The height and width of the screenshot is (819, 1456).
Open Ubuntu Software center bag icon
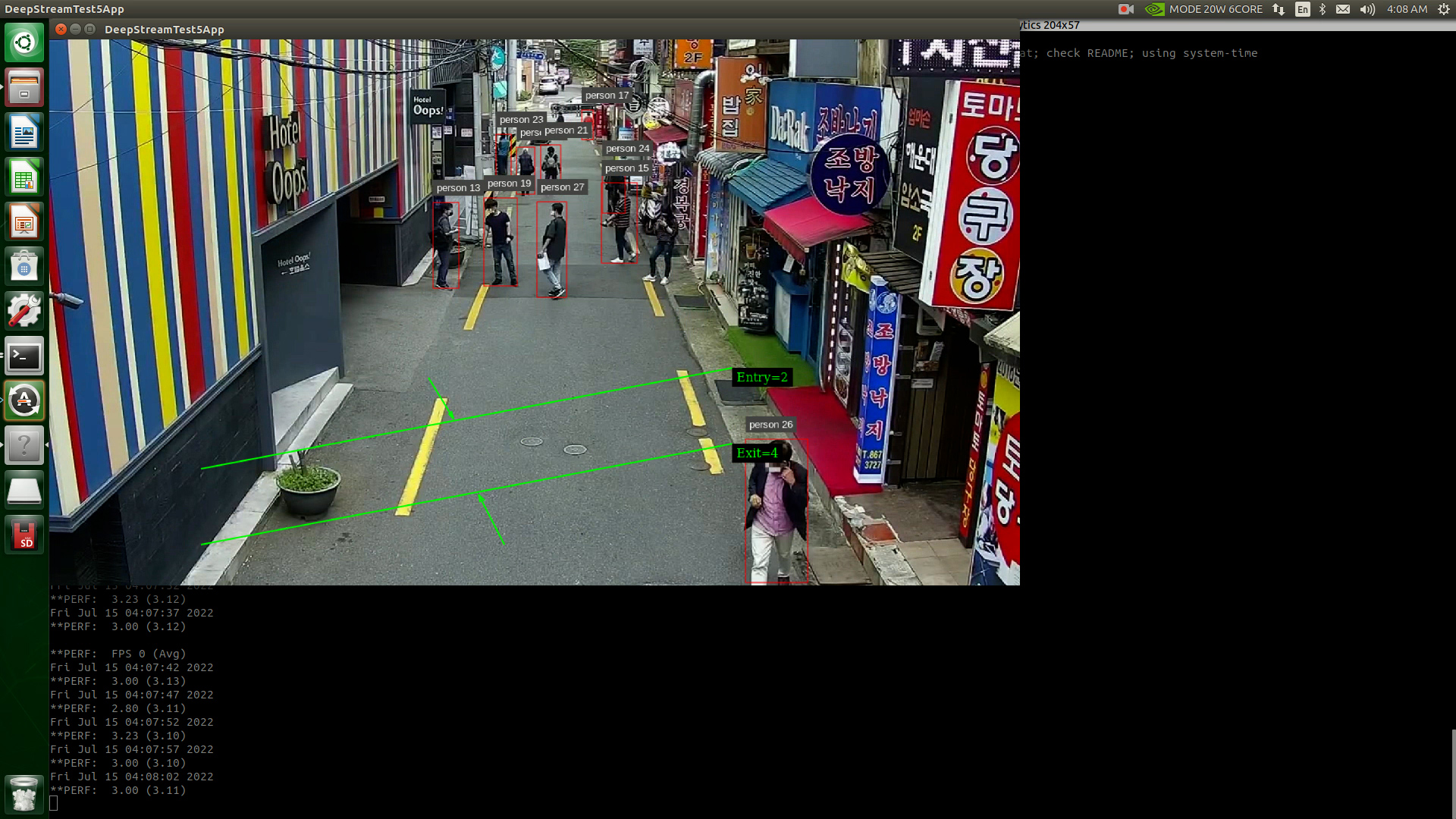[x=24, y=267]
